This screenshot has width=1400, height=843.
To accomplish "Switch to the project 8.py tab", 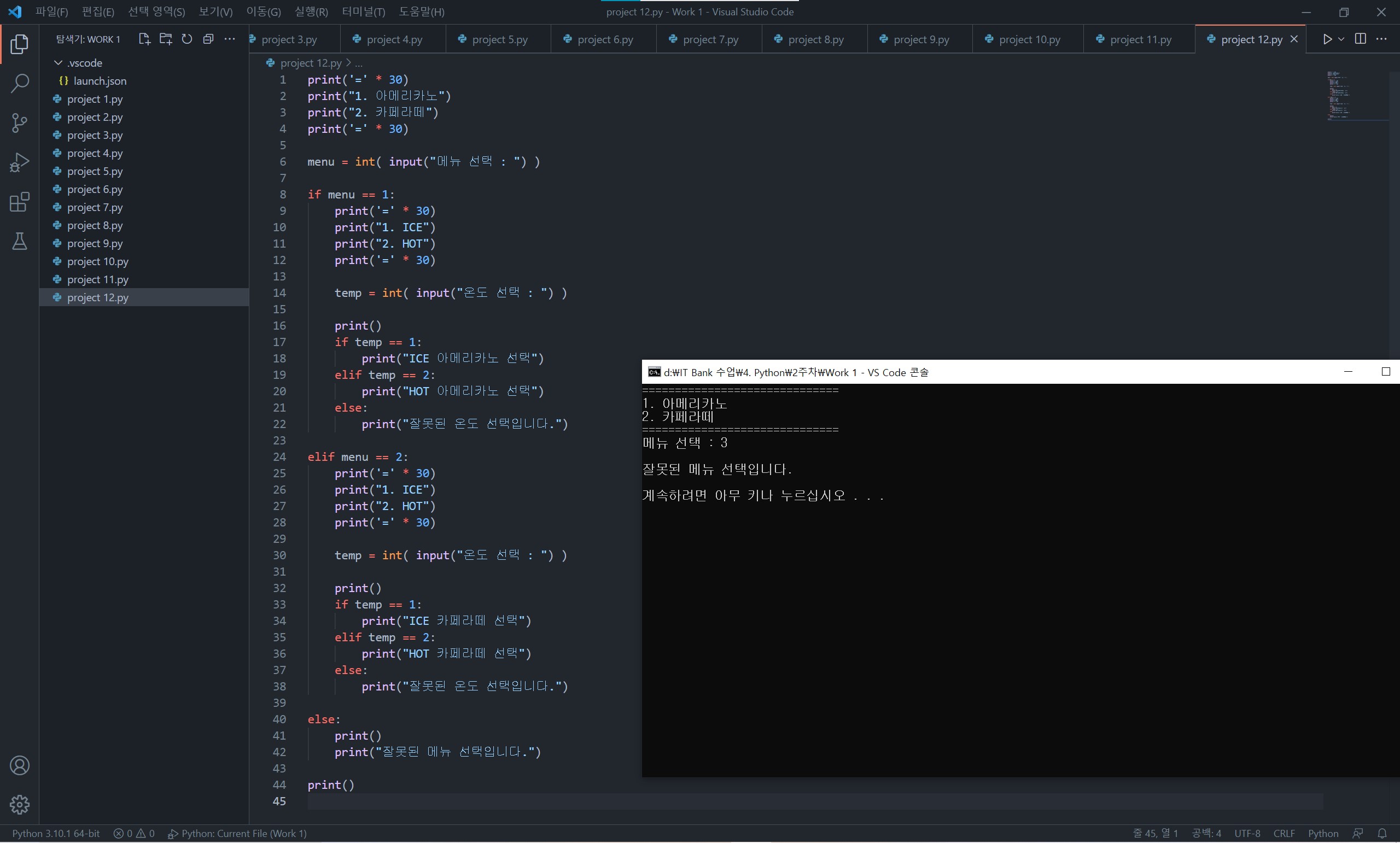I will coord(815,40).
